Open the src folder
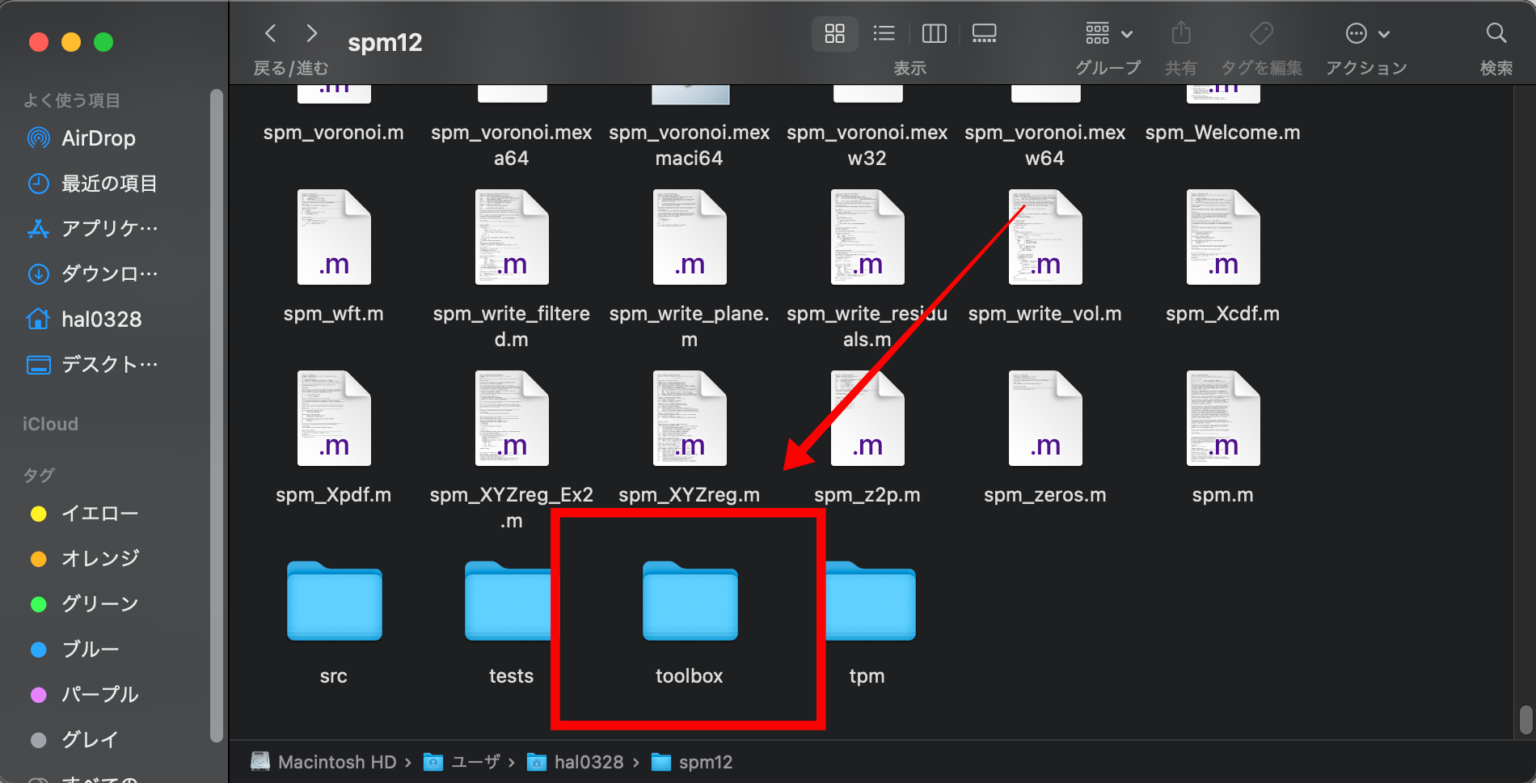The height and width of the screenshot is (783, 1536). pyautogui.click(x=334, y=602)
